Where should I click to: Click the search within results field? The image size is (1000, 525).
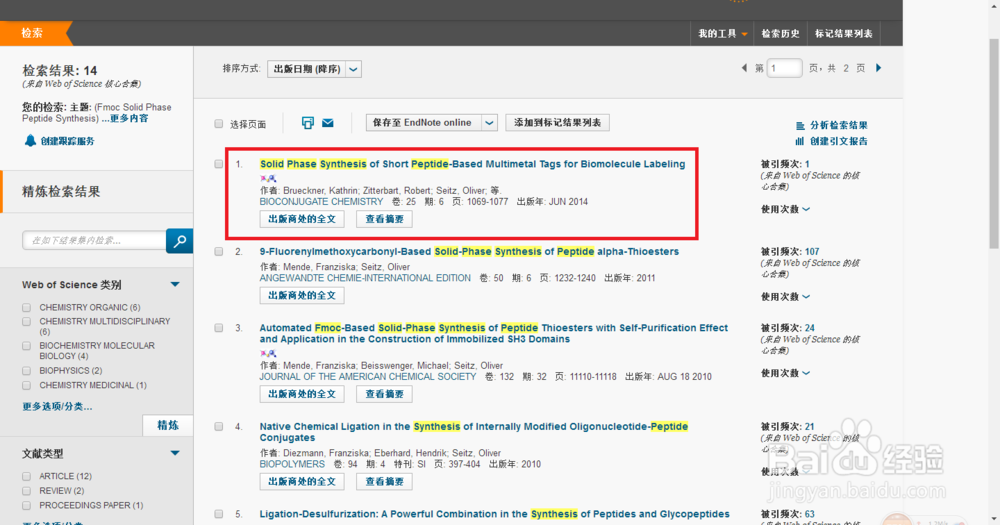tap(94, 240)
